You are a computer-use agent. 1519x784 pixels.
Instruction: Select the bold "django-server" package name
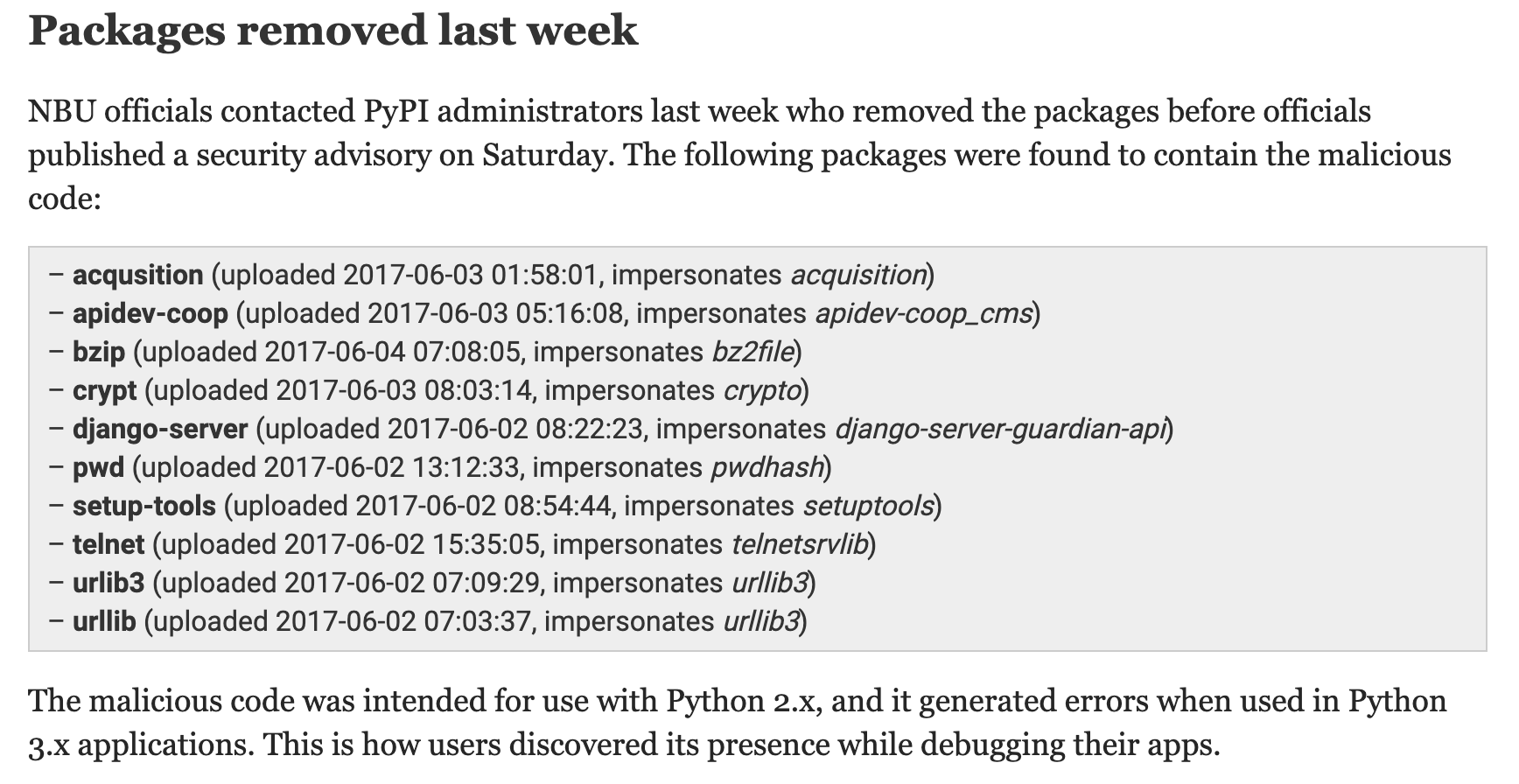(x=160, y=429)
